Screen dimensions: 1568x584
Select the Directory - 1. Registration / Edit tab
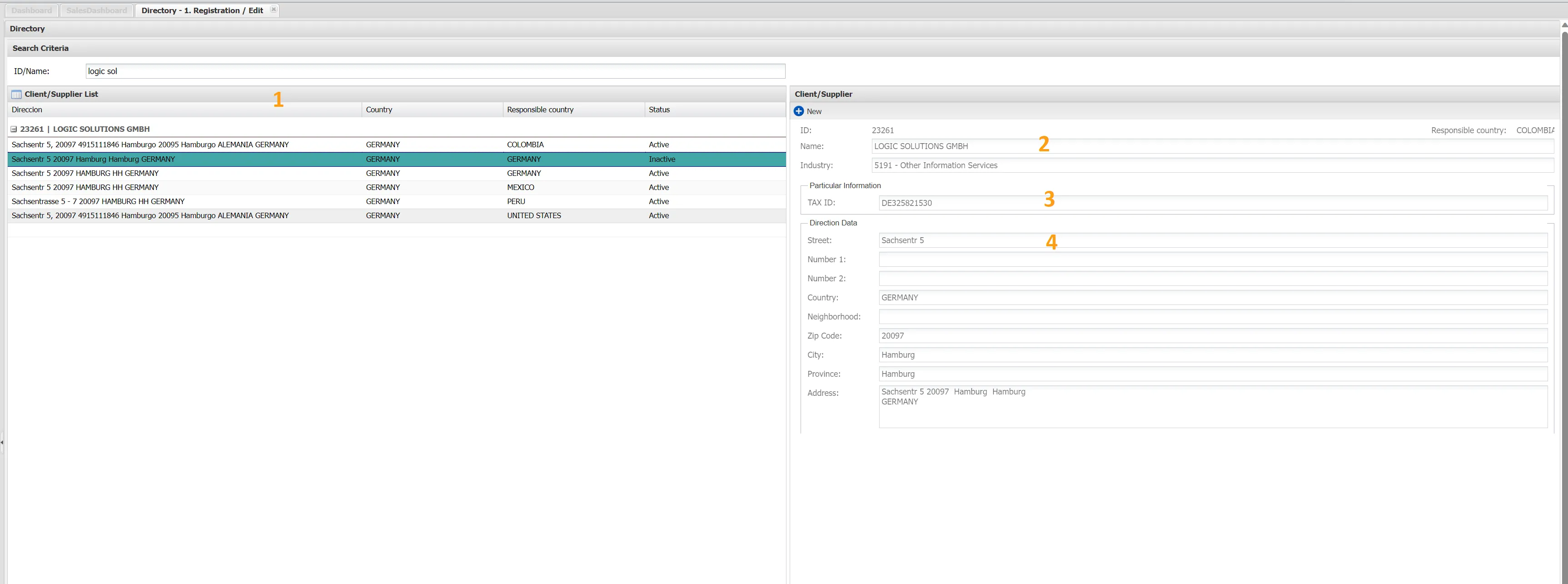click(x=202, y=10)
